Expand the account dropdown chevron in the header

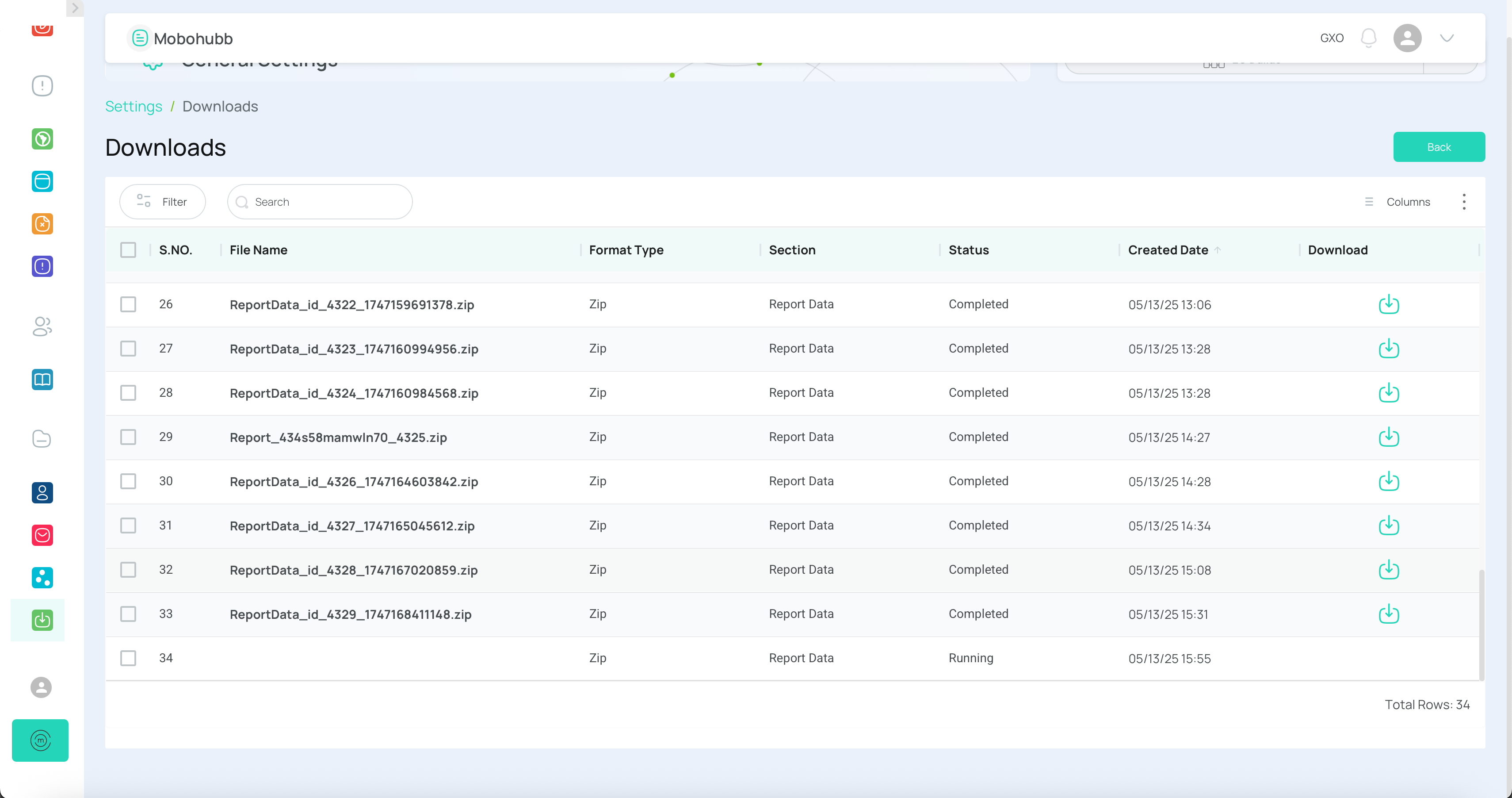1447,38
